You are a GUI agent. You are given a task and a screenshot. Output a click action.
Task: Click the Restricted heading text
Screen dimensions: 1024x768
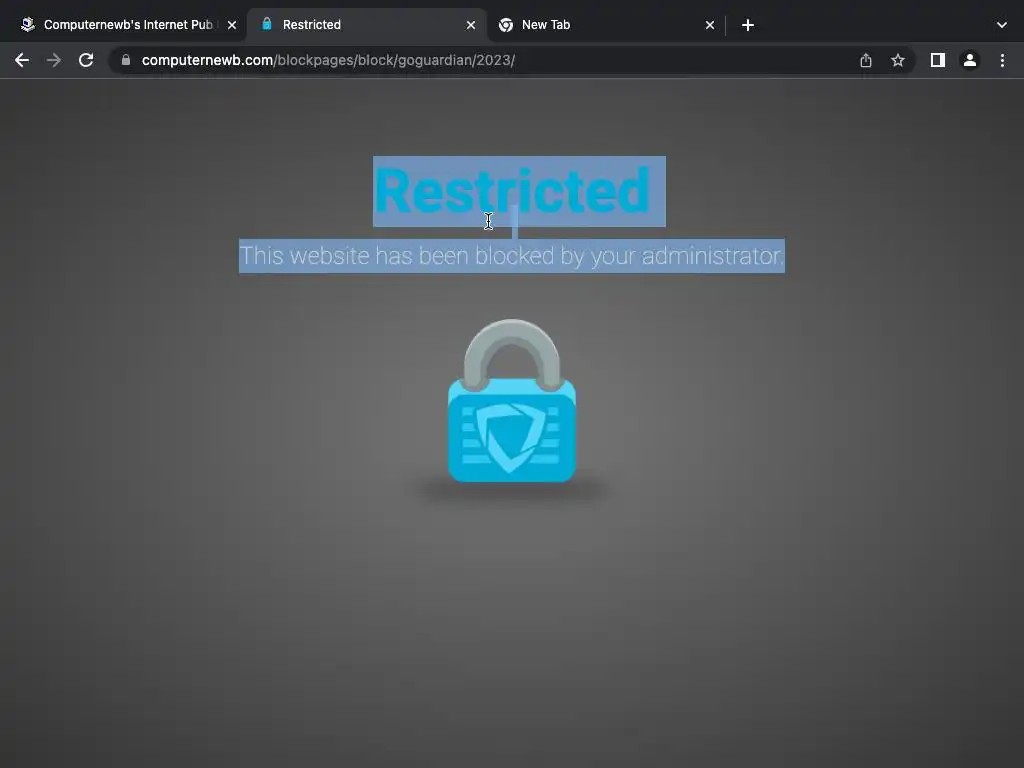(x=512, y=191)
